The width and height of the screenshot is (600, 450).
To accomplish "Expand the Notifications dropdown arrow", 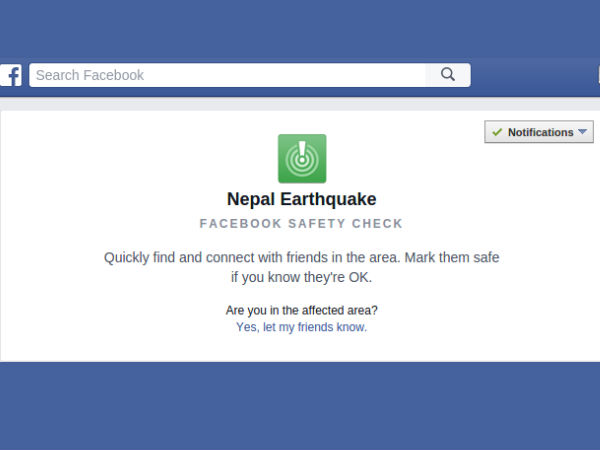I will pyautogui.click(x=583, y=132).
